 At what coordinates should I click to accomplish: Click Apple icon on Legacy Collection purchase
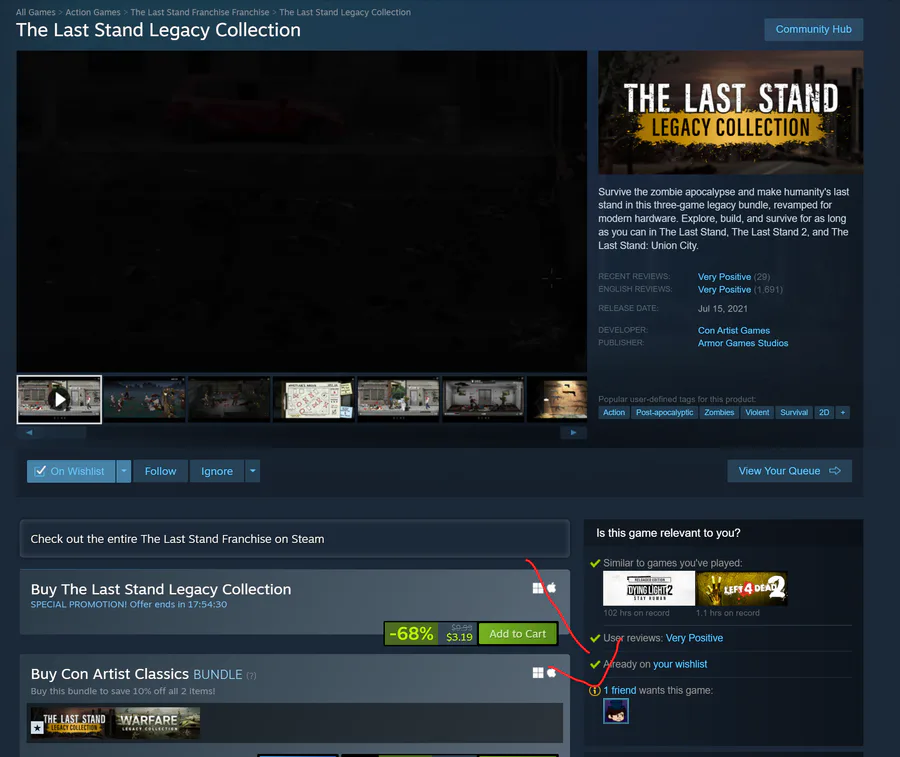coord(552,588)
